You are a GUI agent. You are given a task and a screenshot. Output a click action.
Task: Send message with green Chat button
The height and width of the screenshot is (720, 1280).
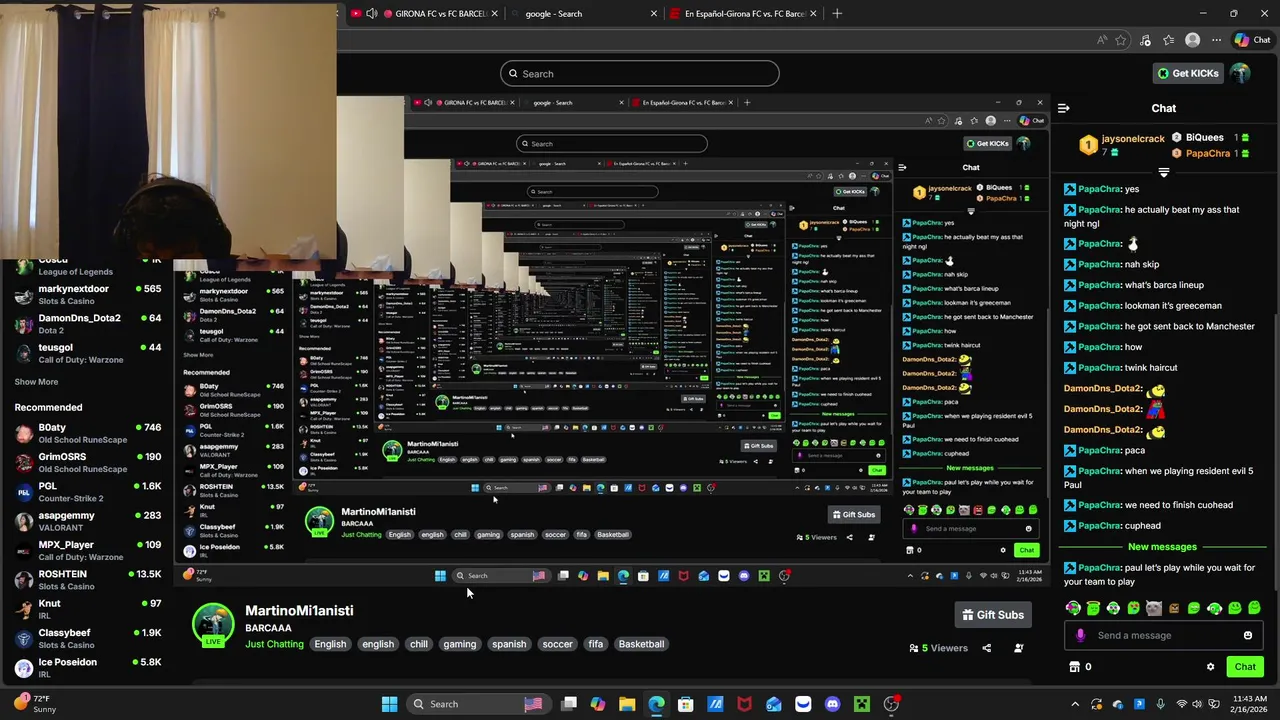(1245, 667)
